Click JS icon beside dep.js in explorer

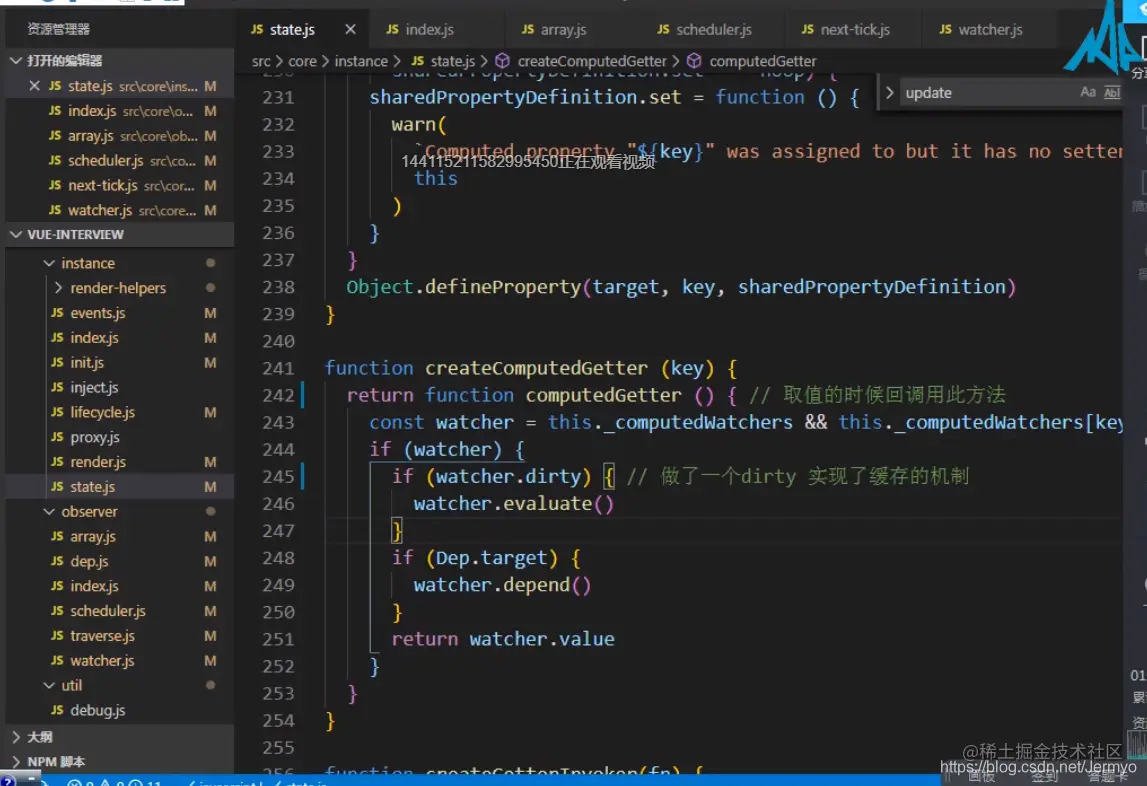[x=57, y=561]
